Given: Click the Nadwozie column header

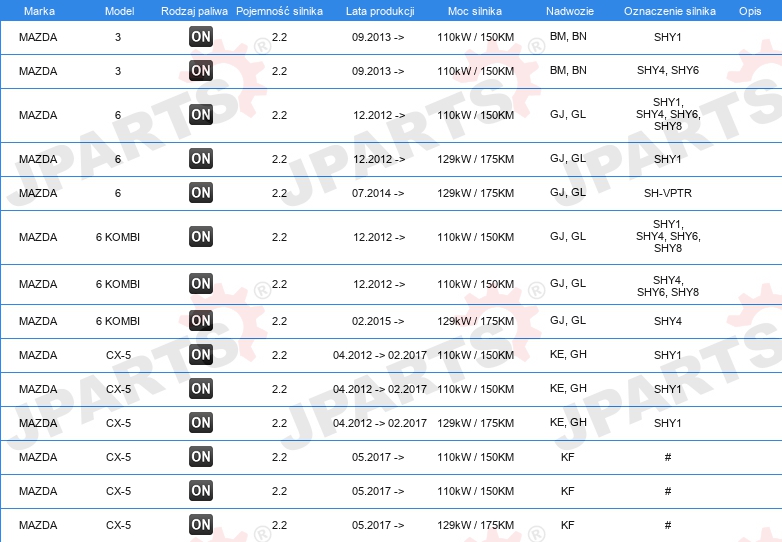Looking at the screenshot, I should click(570, 11).
